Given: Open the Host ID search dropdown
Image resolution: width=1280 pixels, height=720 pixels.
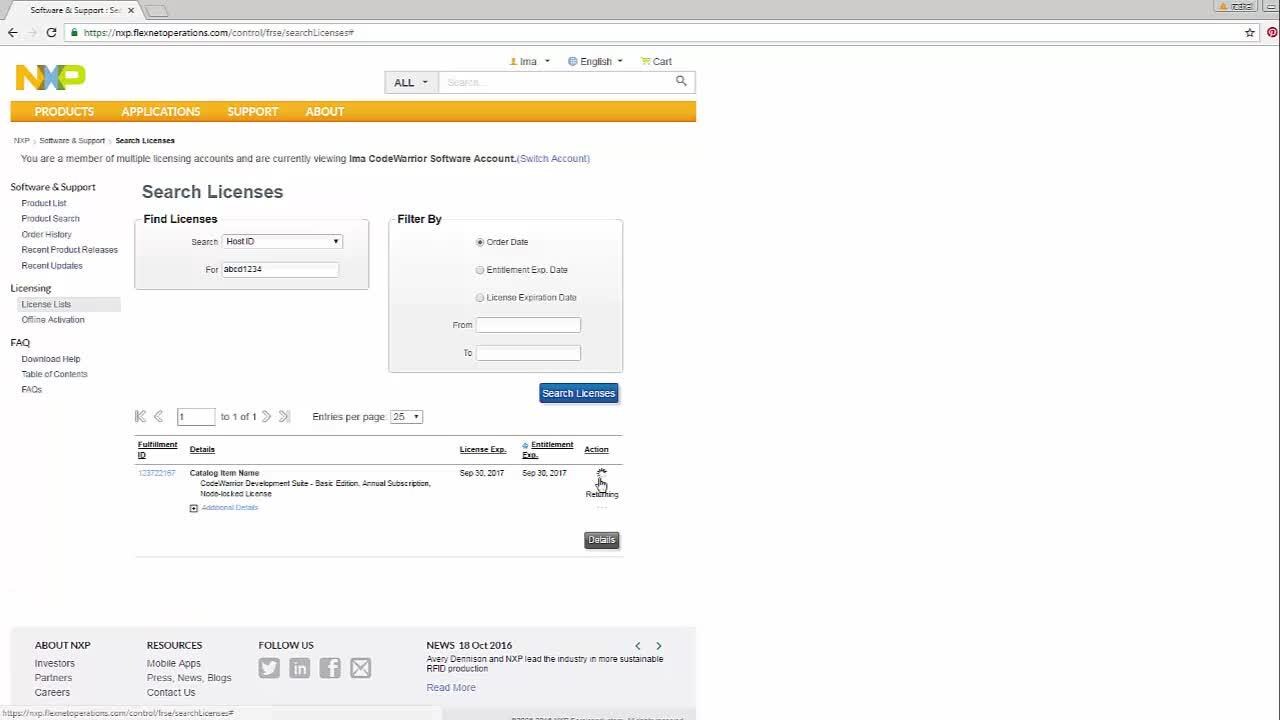Looking at the screenshot, I should tap(282, 241).
